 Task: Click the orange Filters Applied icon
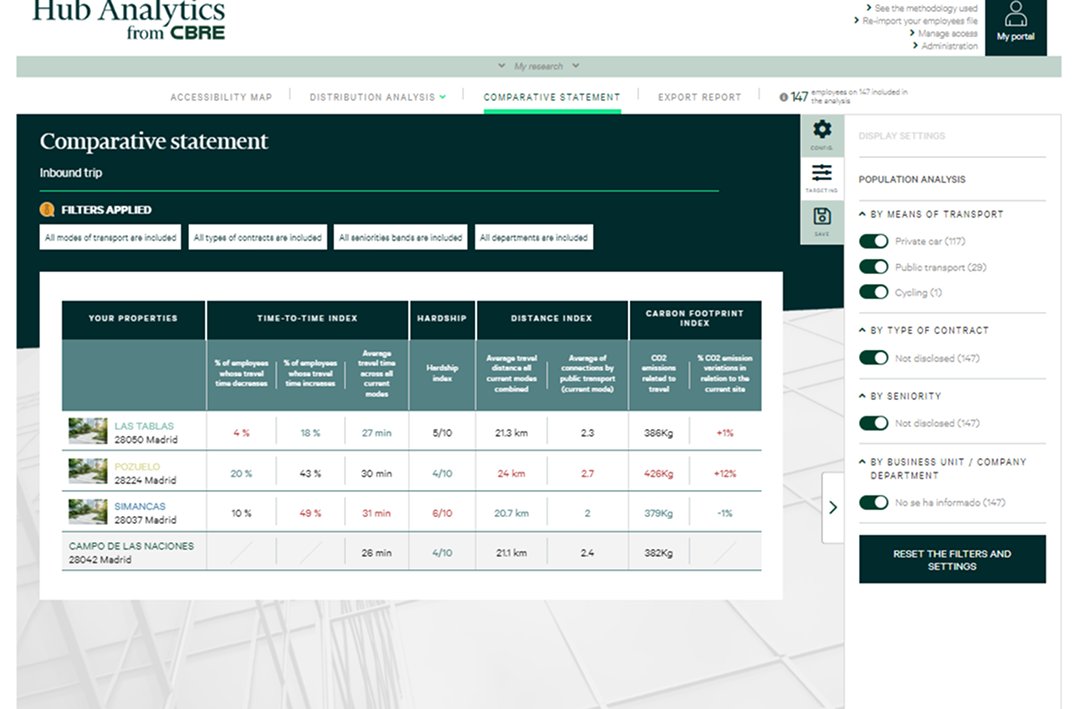[x=47, y=210]
